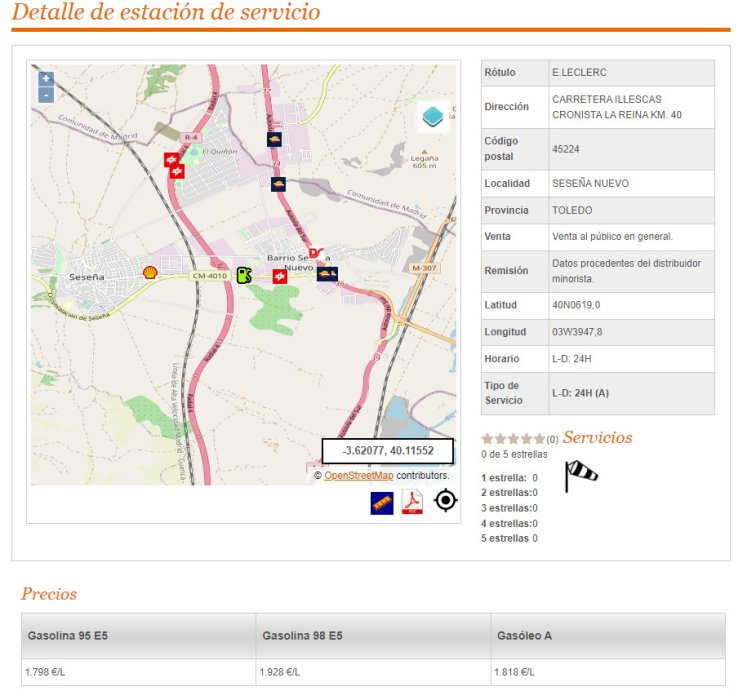The width and height of the screenshot is (747, 700).
Task: Zoom out on the map
Action: coord(46,95)
